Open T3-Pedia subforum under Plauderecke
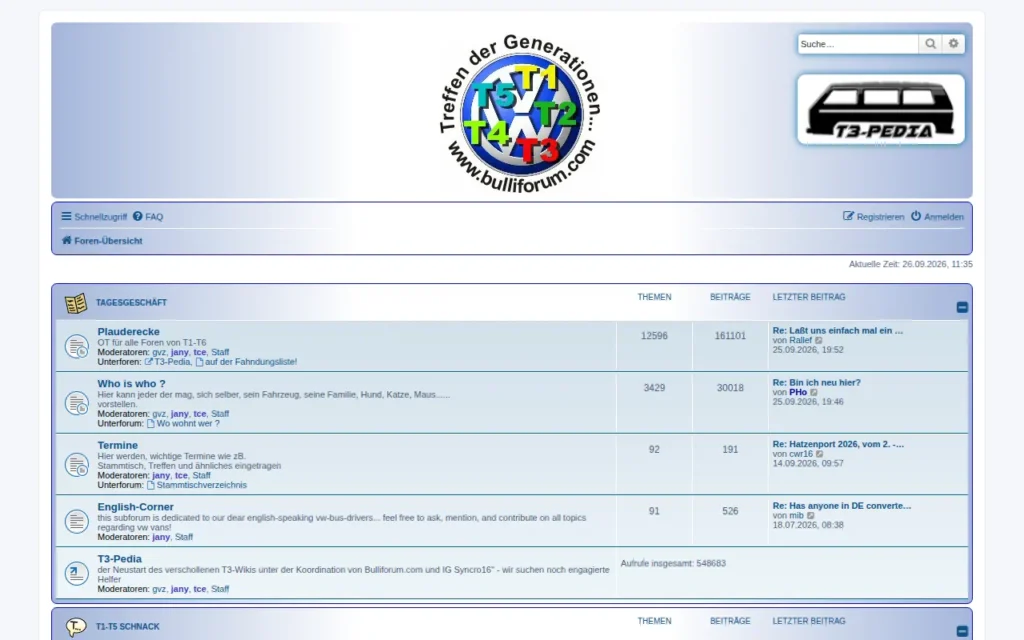 (168, 362)
